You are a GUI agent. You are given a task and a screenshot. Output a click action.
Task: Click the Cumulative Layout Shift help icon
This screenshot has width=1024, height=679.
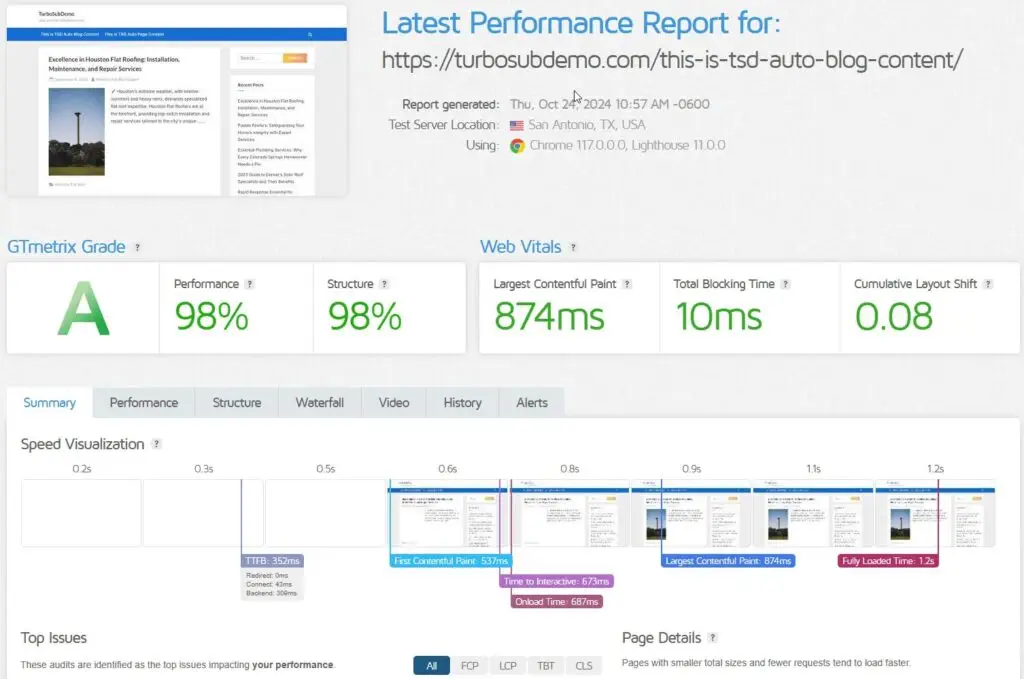[988, 284]
